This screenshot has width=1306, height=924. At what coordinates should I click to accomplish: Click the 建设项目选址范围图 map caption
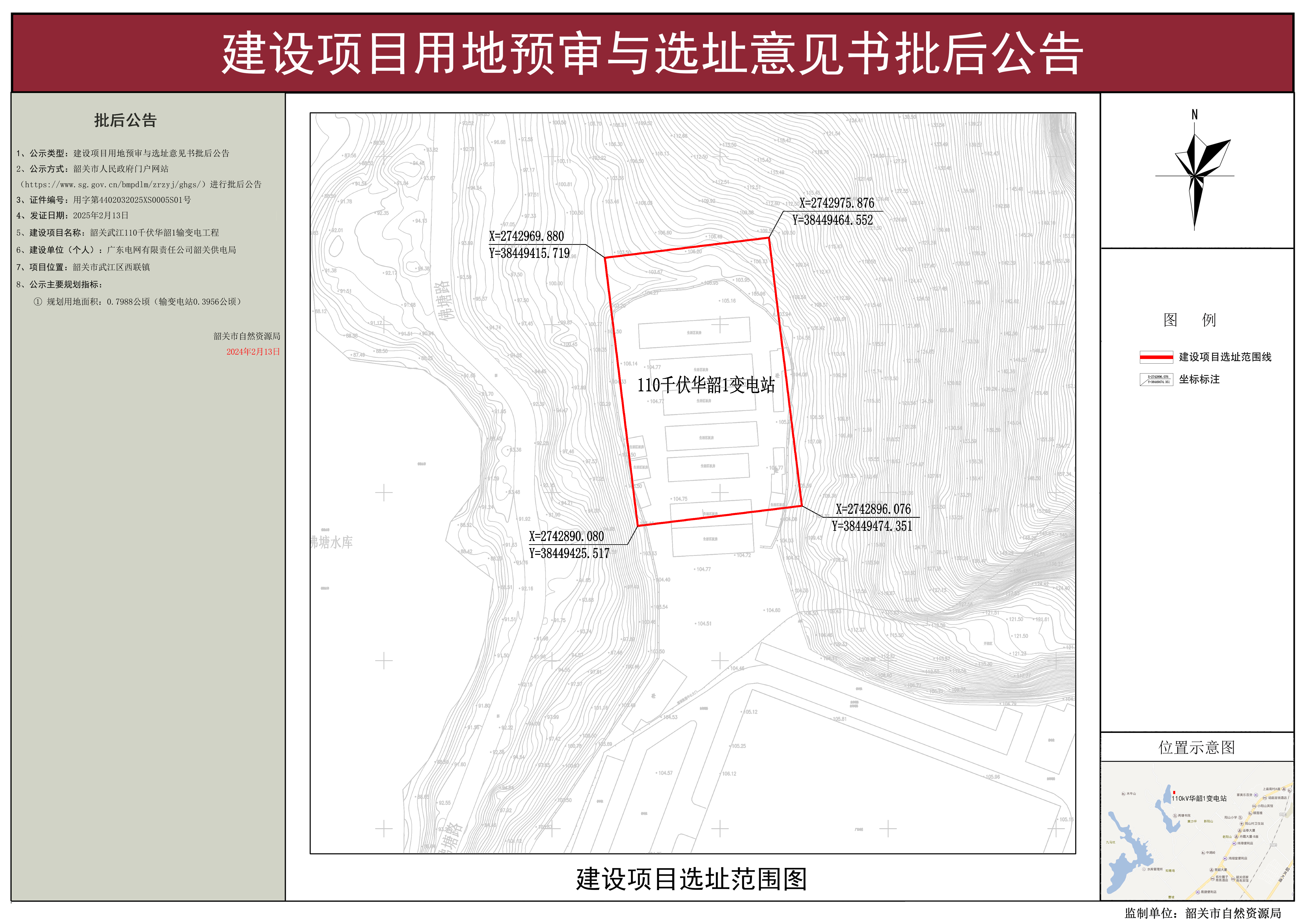[691, 879]
